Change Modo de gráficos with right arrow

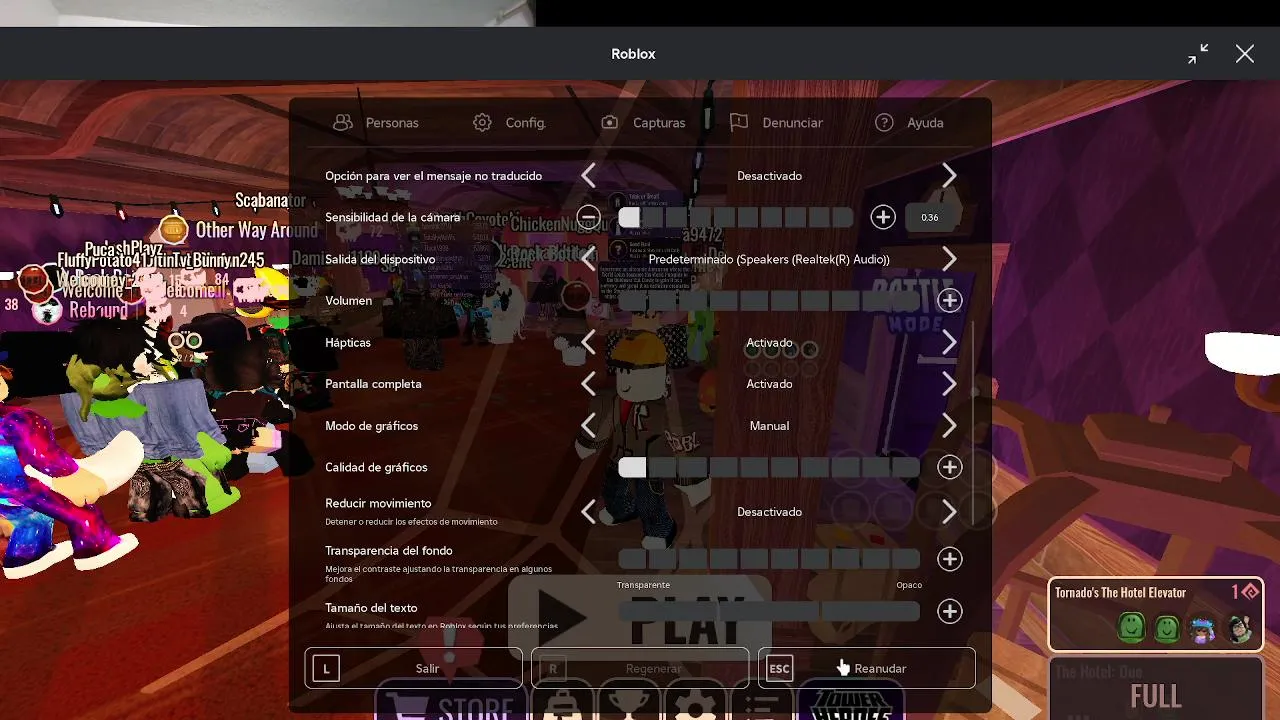tap(949, 426)
